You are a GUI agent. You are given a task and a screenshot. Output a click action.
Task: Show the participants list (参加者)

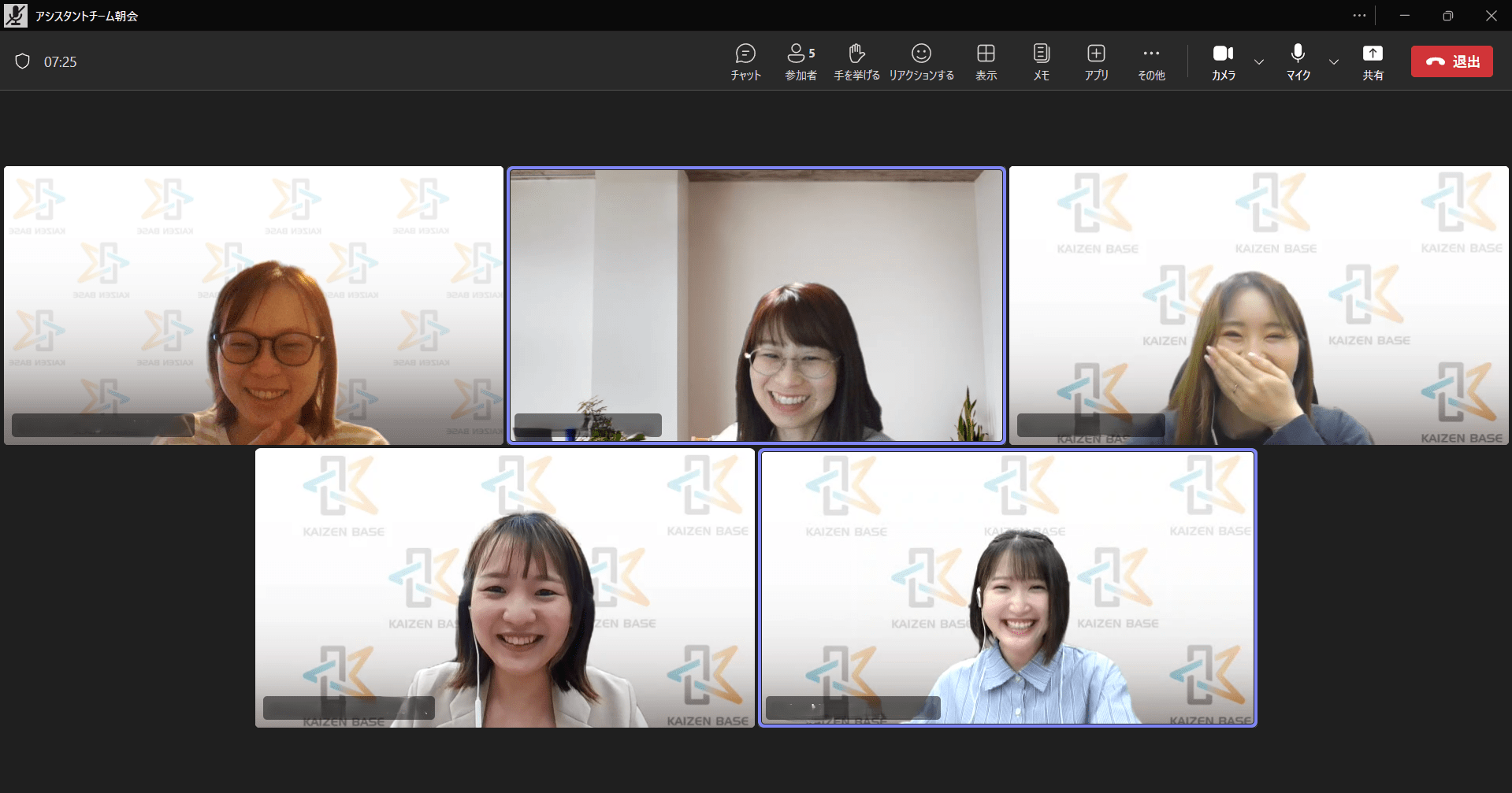[x=801, y=61]
